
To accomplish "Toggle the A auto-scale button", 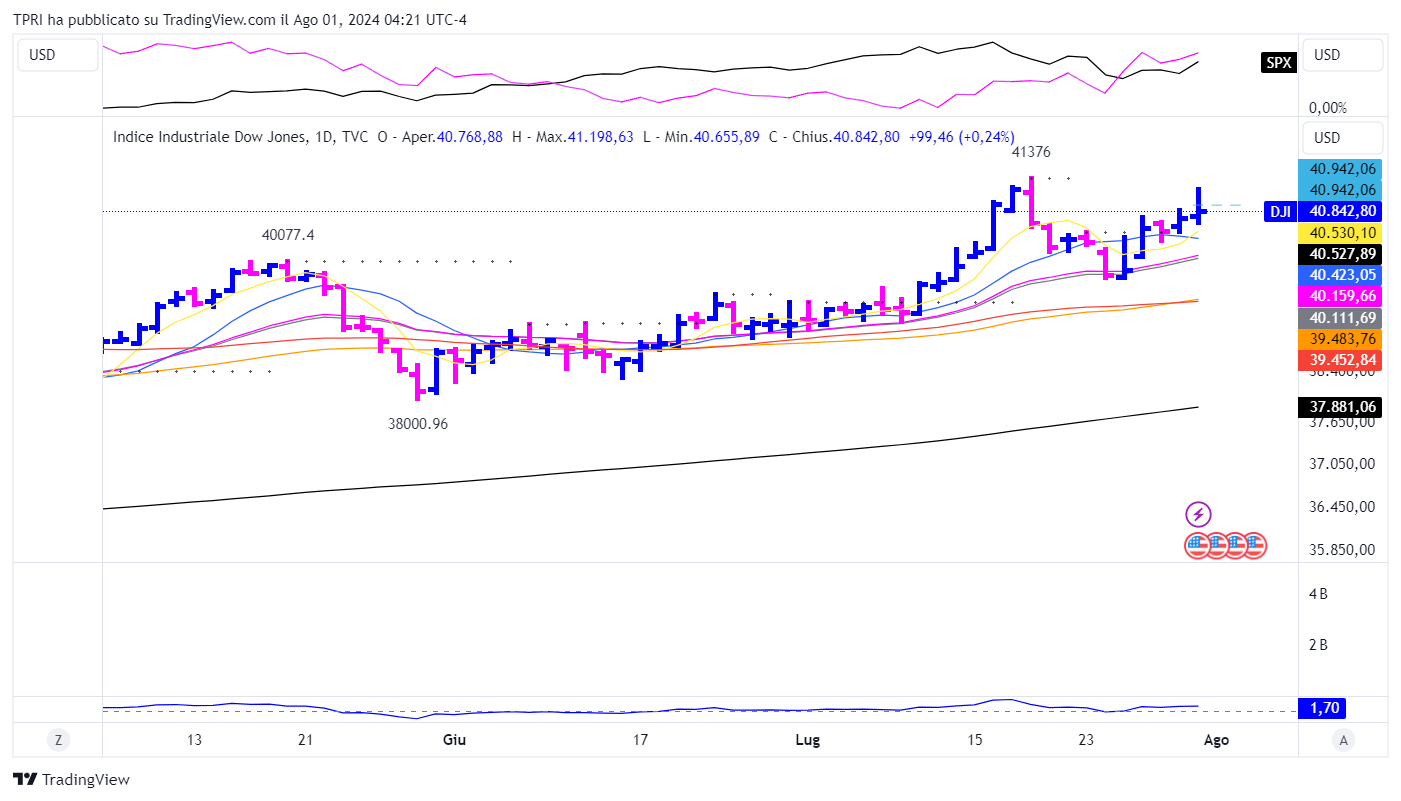I will 1344,740.
